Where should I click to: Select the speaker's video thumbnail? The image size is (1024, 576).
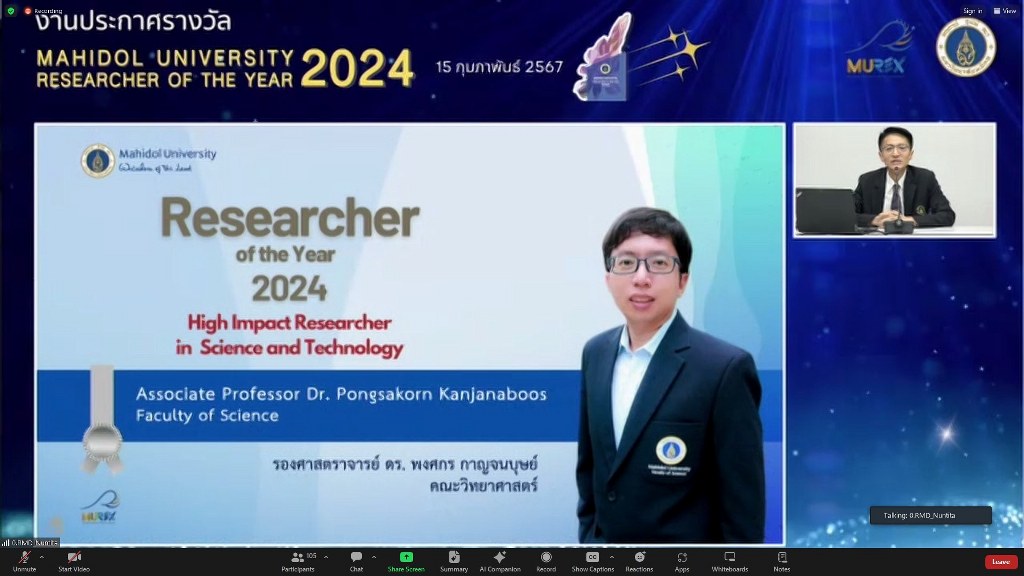click(x=895, y=180)
